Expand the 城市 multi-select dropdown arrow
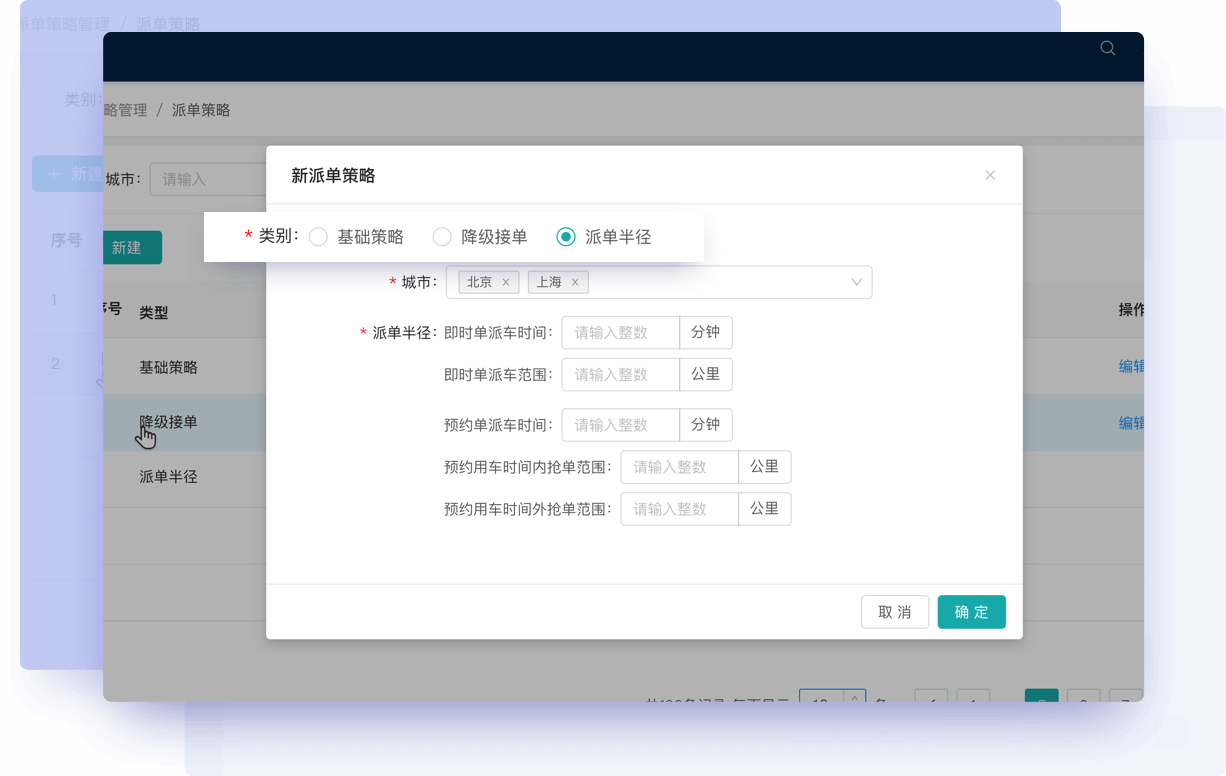The image size is (1226, 776). click(857, 282)
